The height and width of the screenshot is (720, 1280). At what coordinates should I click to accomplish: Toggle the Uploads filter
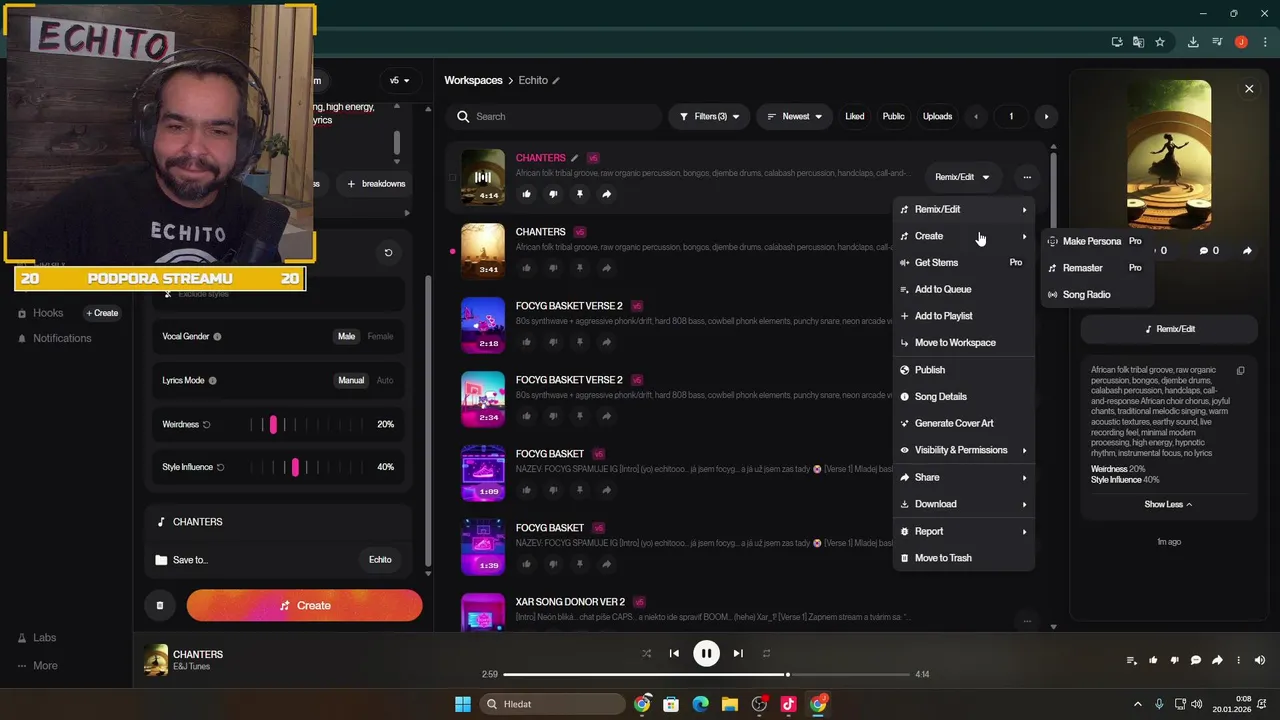click(x=937, y=117)
